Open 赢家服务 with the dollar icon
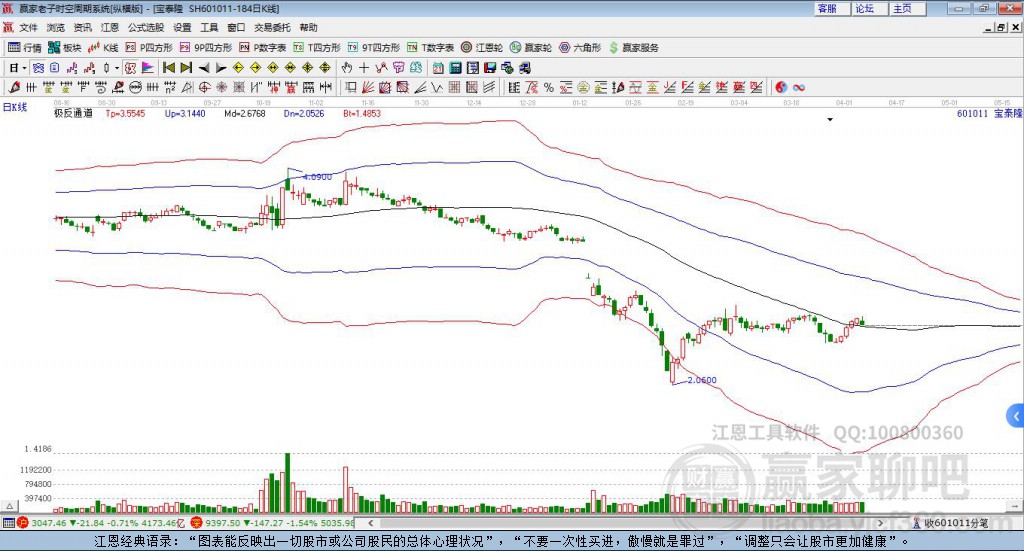The height and width of the screenshot is (551, 1024). 633,48
